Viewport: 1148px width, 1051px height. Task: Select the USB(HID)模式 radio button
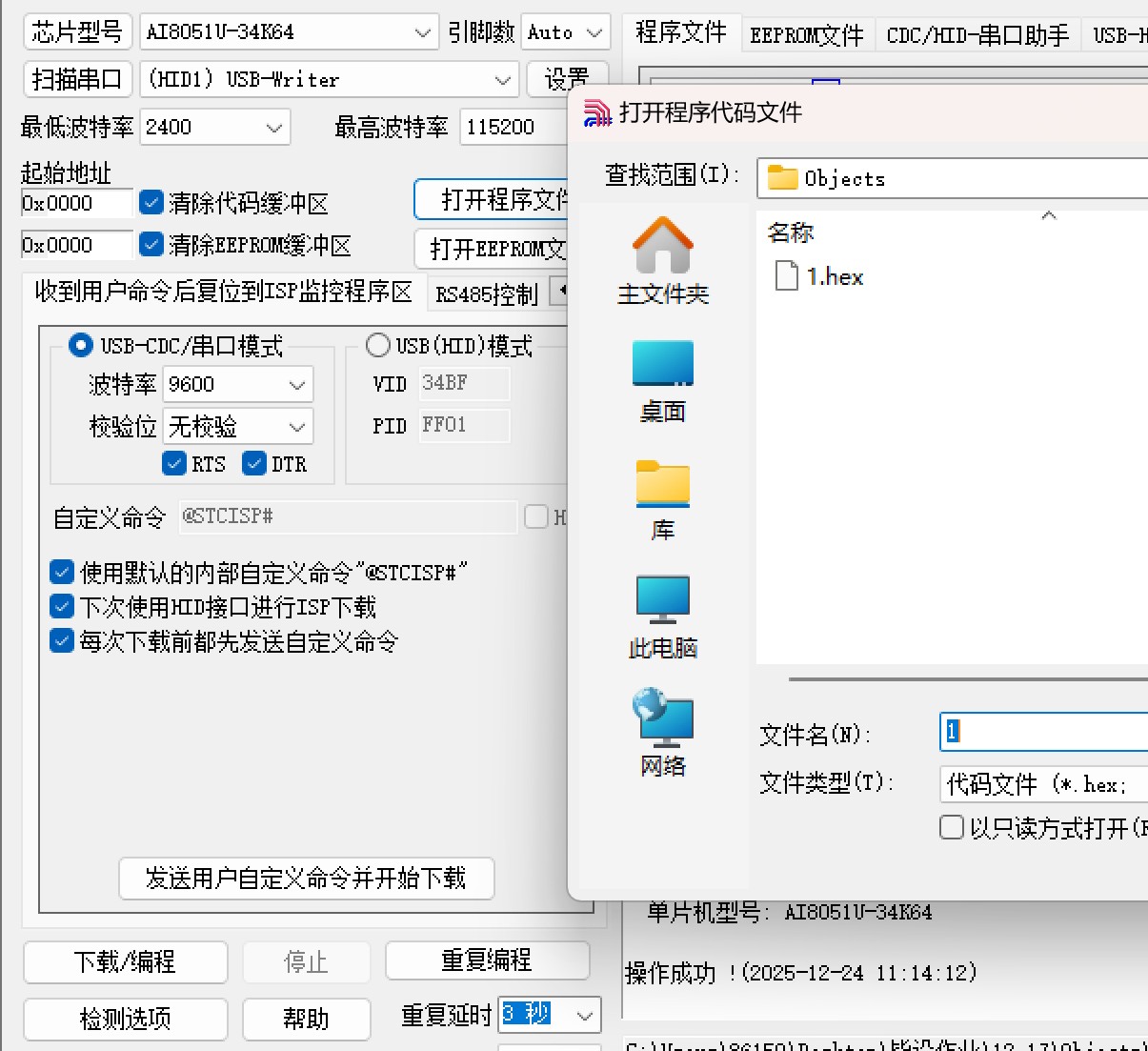pos(377,345)
